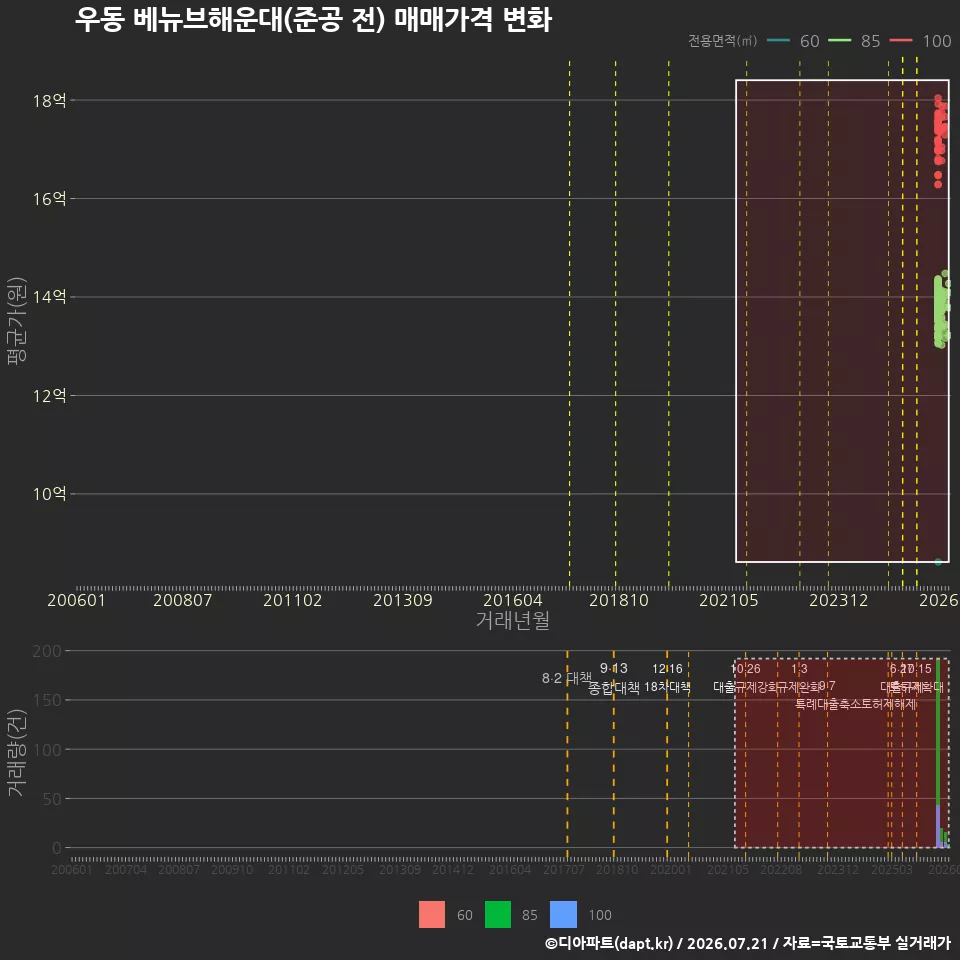960x960 pixels.
Task: Click the 거래년월 horizontal axis title
Action: pyautogui.click(x=512, y=620)
